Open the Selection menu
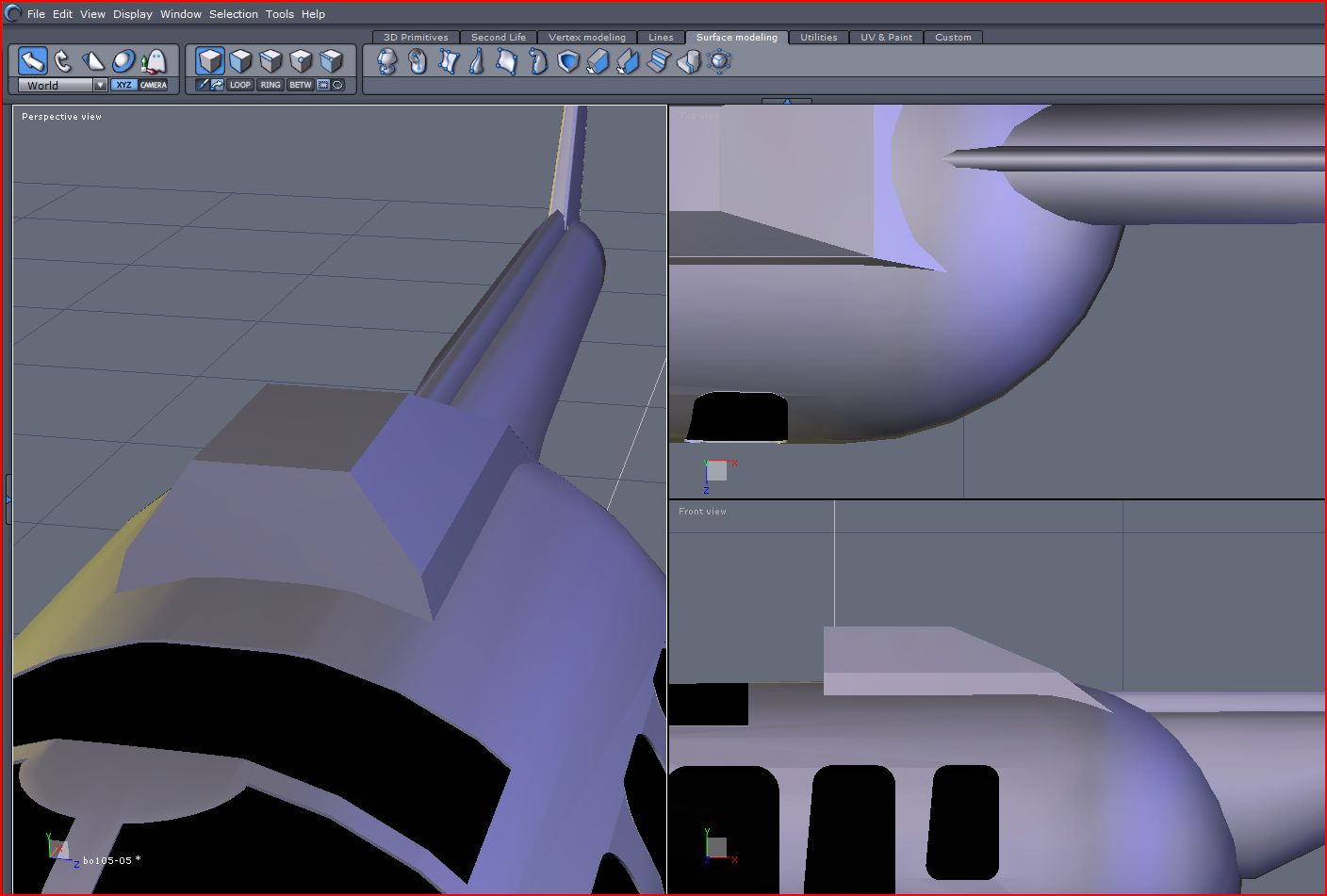The width and height of the screenshot is (1327, 896). 234,14
